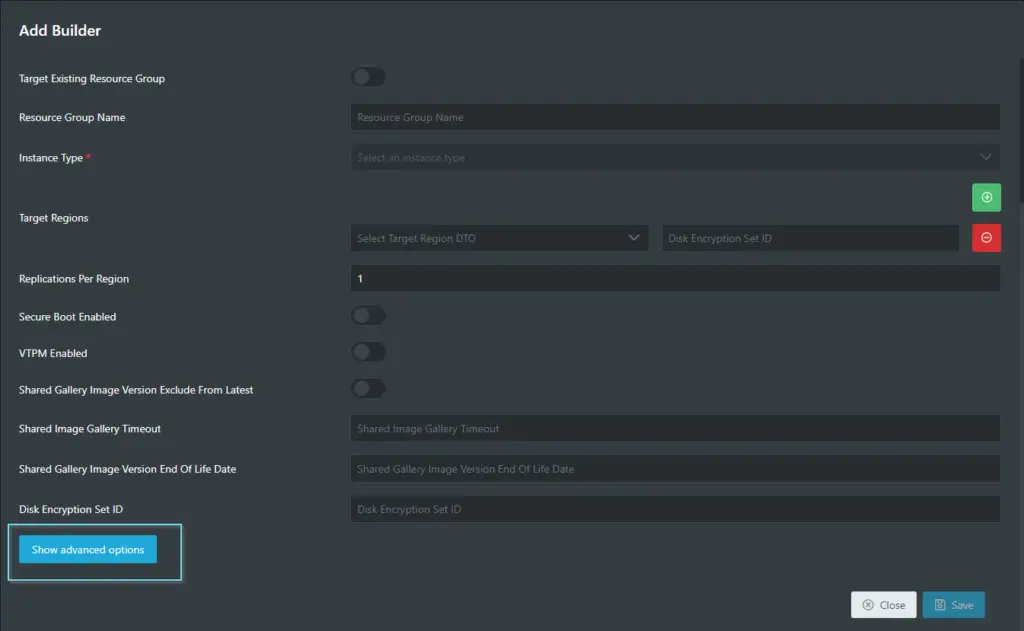
Task: Toggle Shared Gallery Image Version Exclude From Latest
Action: point(368,389)
